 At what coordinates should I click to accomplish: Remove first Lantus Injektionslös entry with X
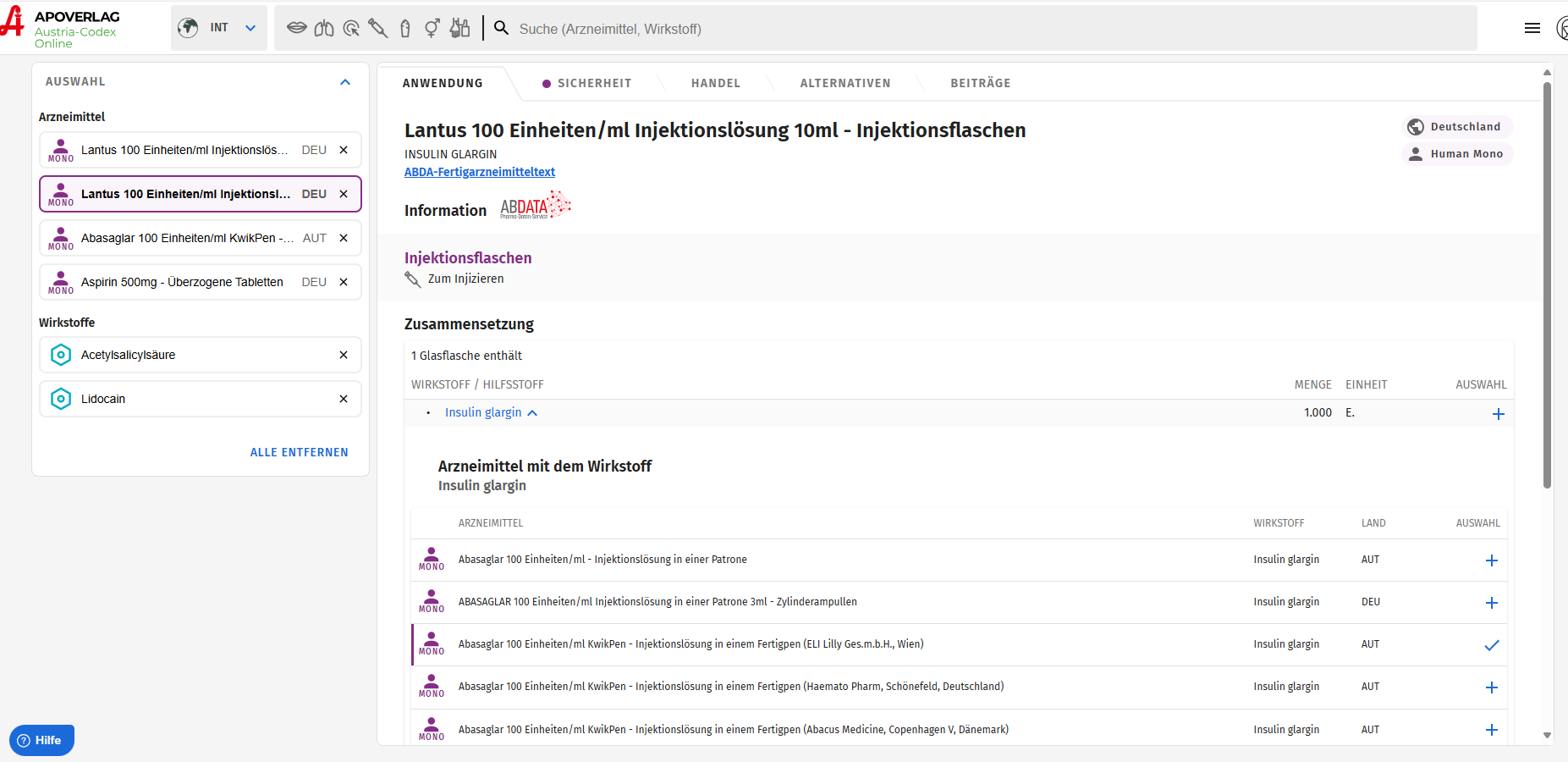pos(344,150)
